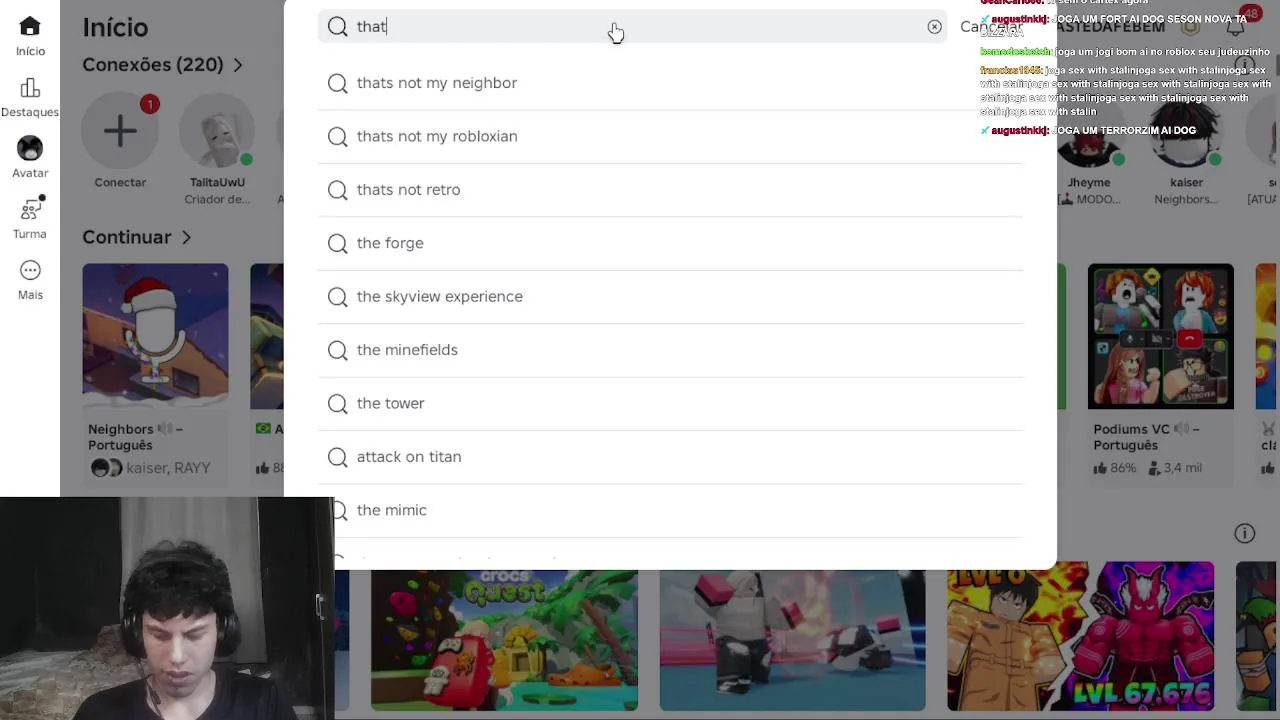Select suggestion 'thats not retro'

[670, 190]
